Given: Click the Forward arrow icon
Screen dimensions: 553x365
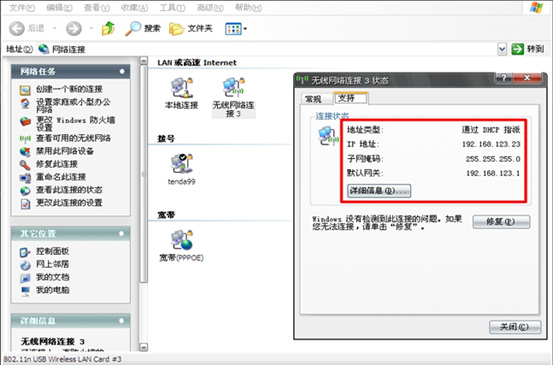Looking at the screenshot, I should point(74,29).
